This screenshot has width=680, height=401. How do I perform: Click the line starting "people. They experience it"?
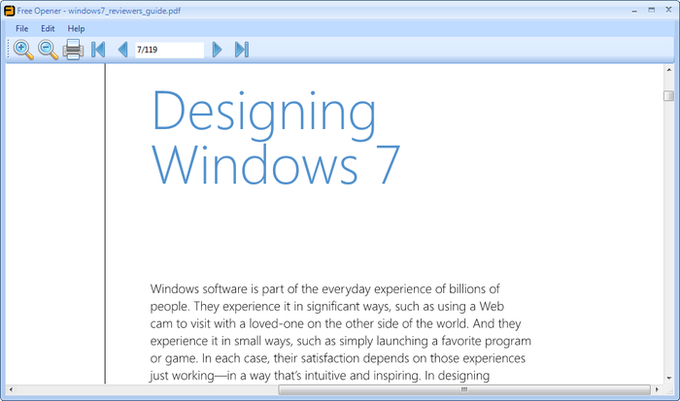click(x=327, y=306)
